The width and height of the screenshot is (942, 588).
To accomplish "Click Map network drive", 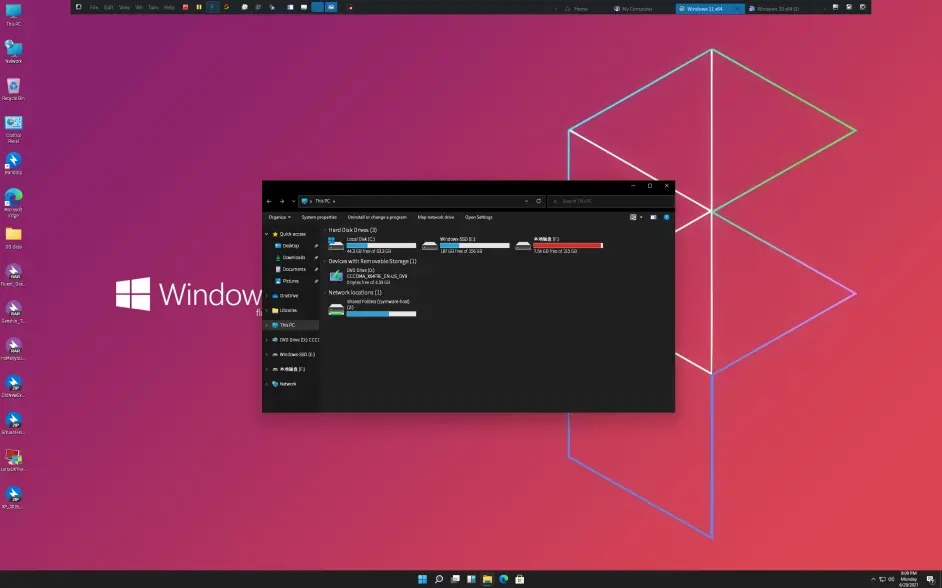I will (436, 217).
